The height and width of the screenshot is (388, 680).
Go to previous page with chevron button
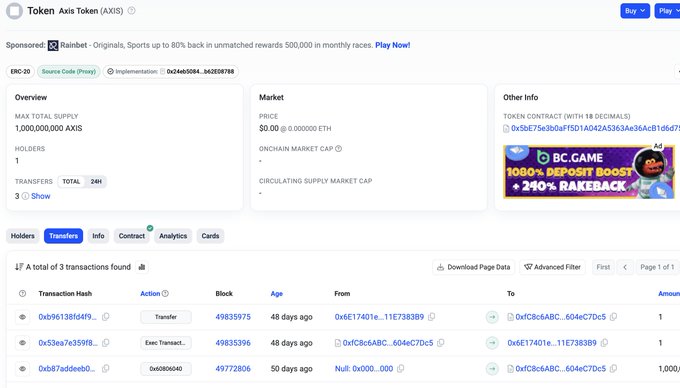point(625,267)
